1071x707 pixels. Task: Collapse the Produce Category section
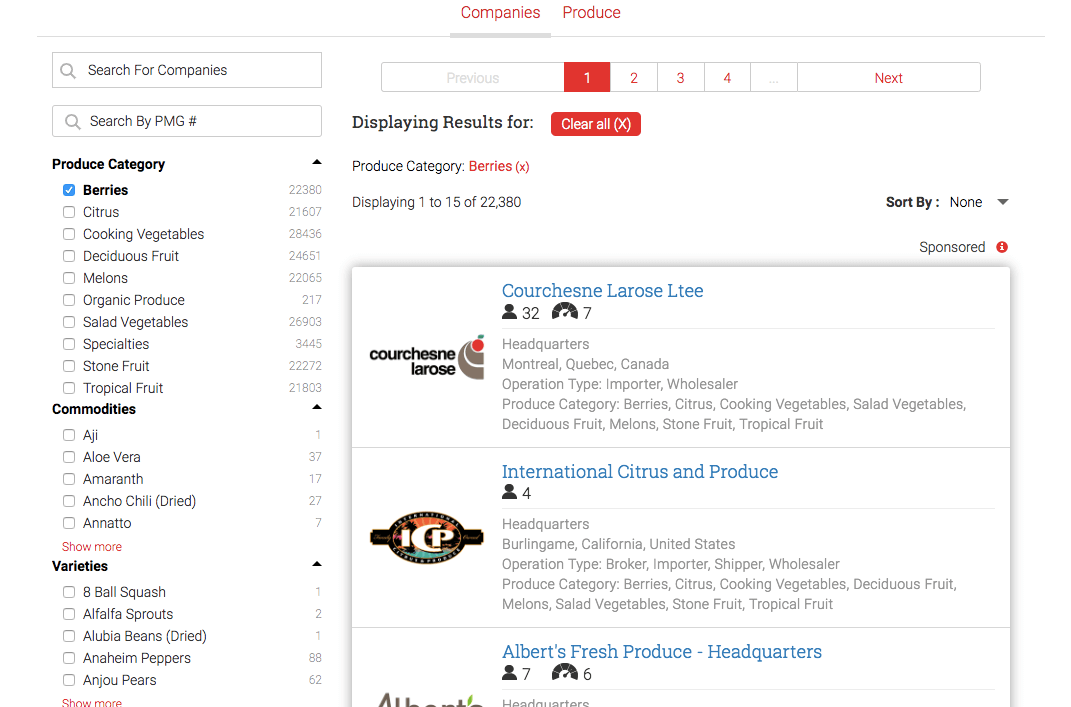[x=317, y=162]
